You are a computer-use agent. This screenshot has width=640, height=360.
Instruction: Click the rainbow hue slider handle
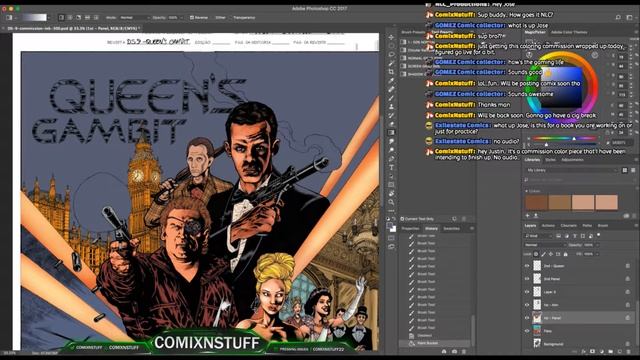[x=574, y=139]
